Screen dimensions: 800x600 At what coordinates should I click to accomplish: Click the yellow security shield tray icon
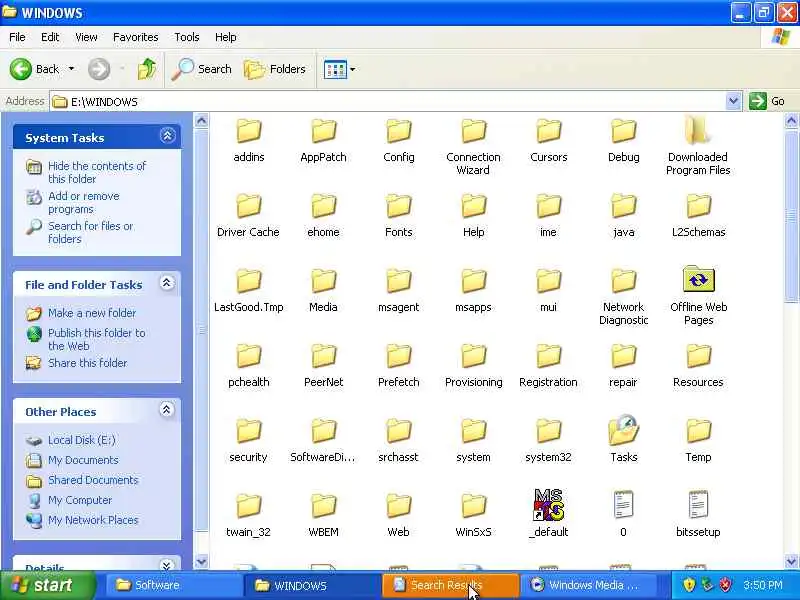(x=689, y=585)
